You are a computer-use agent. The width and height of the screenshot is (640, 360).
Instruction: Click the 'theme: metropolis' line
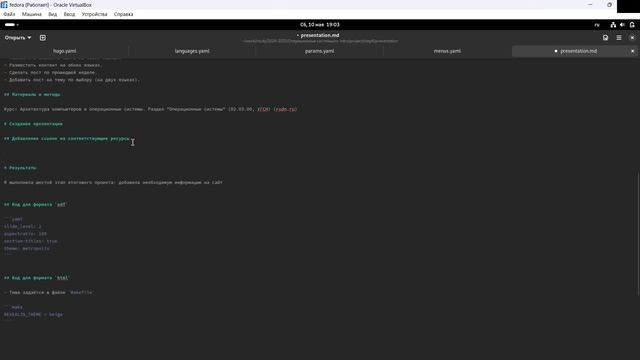27,248
